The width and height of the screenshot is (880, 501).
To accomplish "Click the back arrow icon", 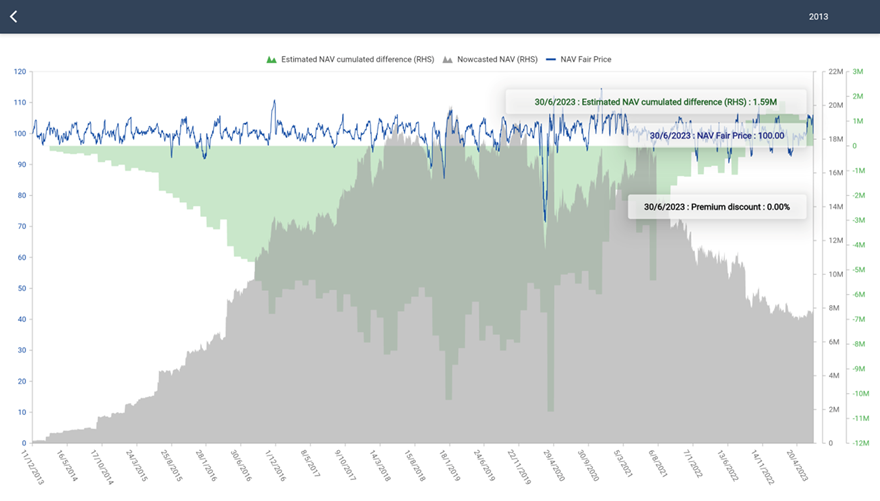I will 14,17.
